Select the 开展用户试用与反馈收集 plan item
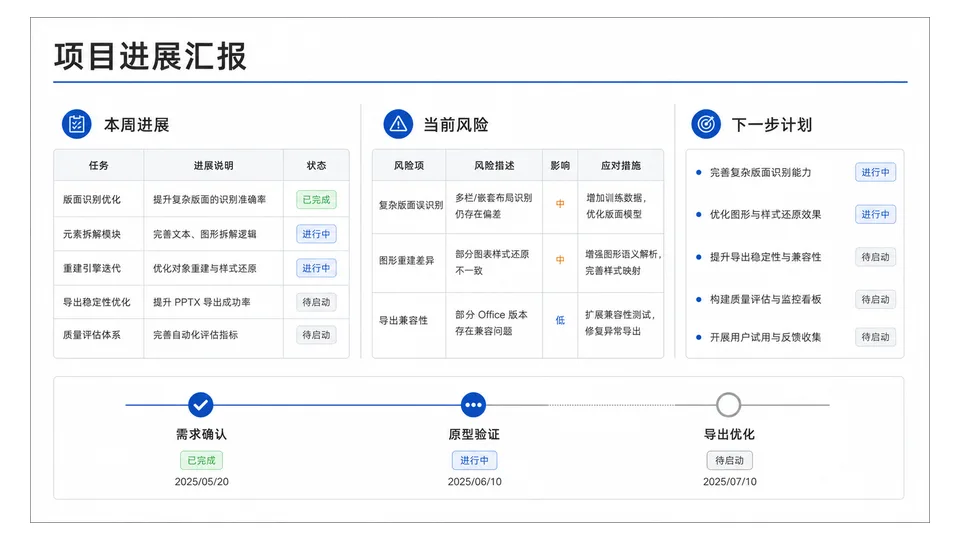Viewport: 960px width, 540px height. tap(765, 337)
